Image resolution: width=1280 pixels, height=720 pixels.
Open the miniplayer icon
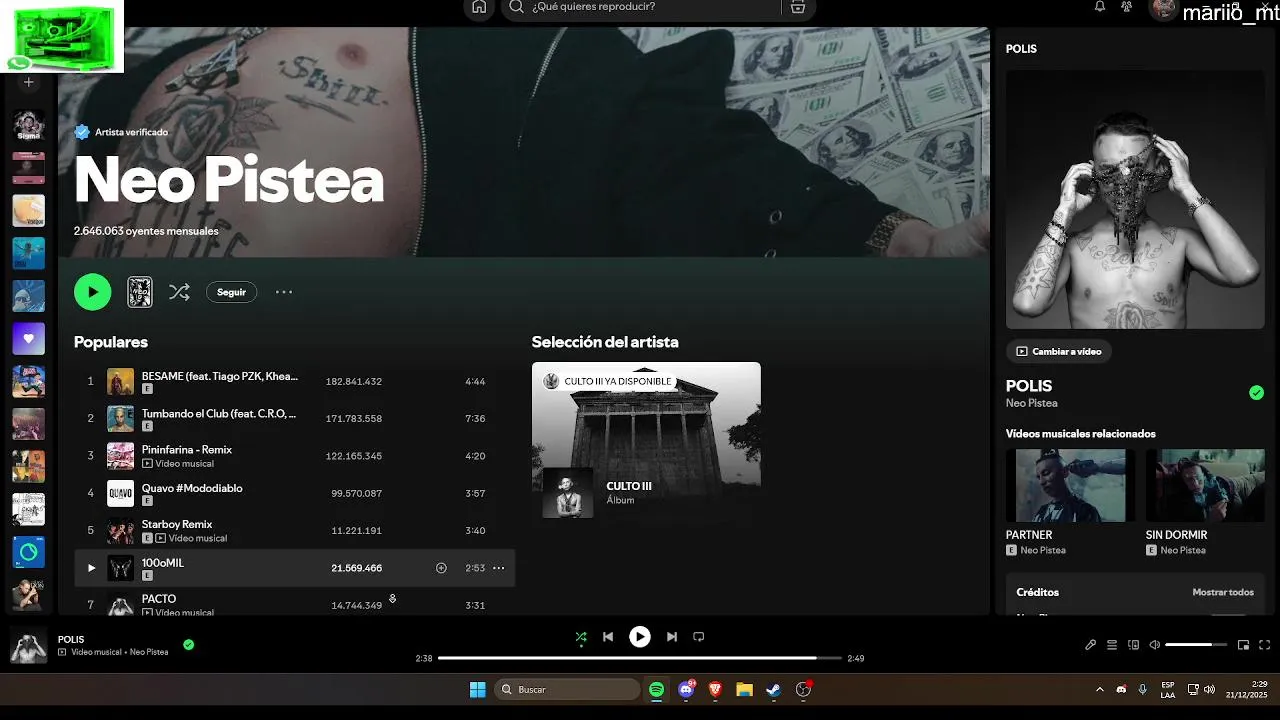point(1244,645)
